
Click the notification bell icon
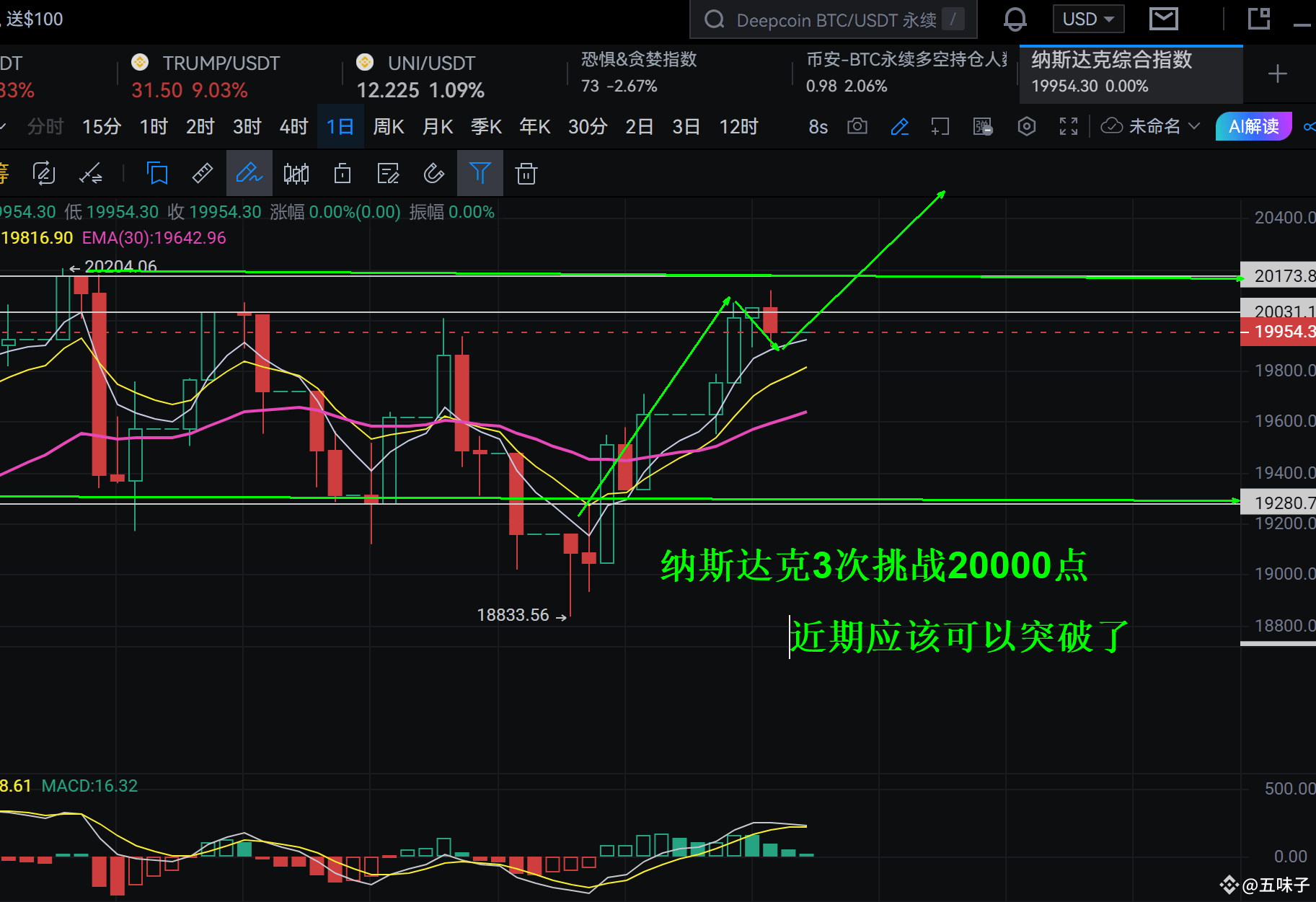[x=1015, y=19]
